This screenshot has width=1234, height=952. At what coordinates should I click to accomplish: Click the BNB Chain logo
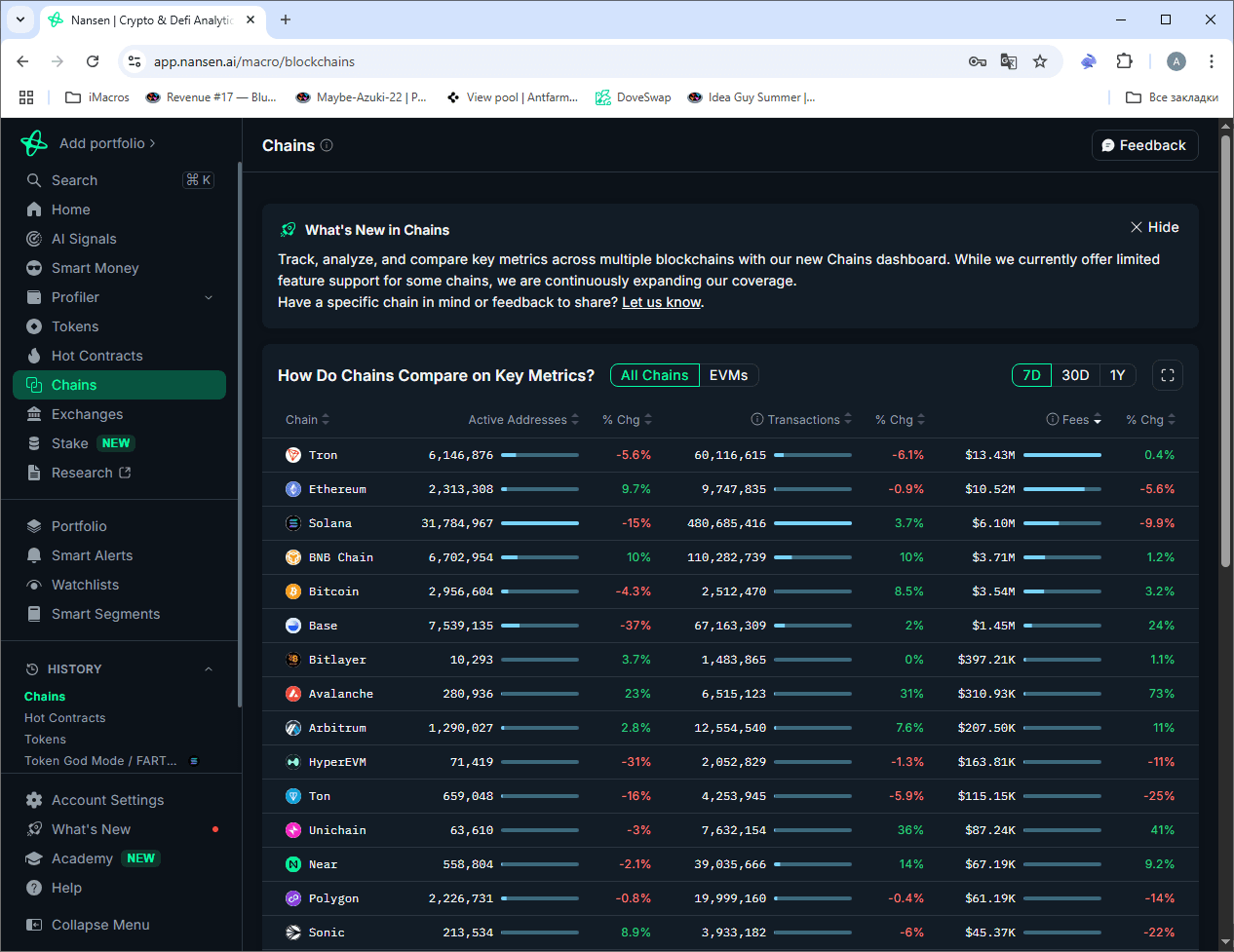pyautogui.click(x=293, y=557)
